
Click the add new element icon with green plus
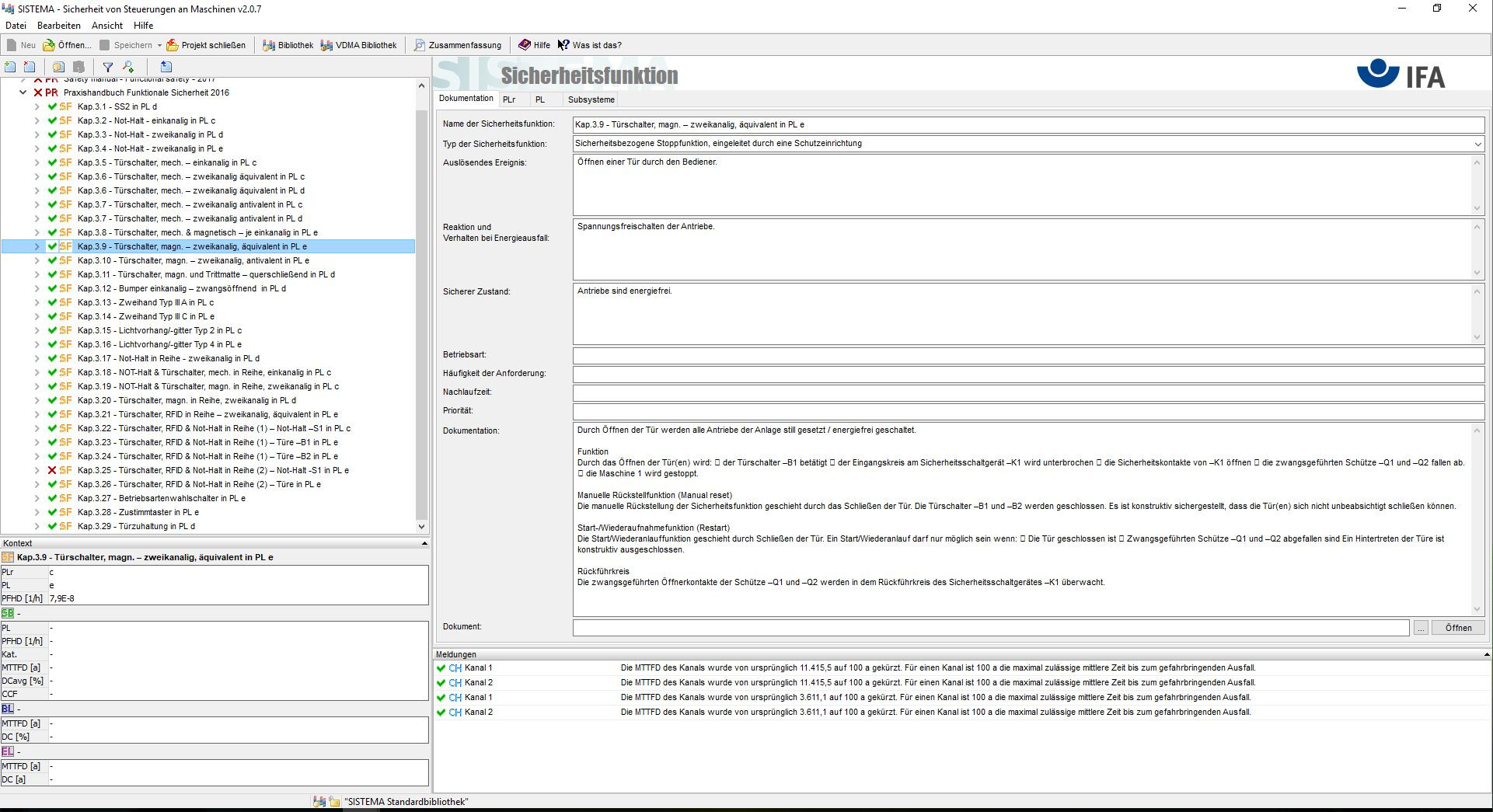point(10,67)
